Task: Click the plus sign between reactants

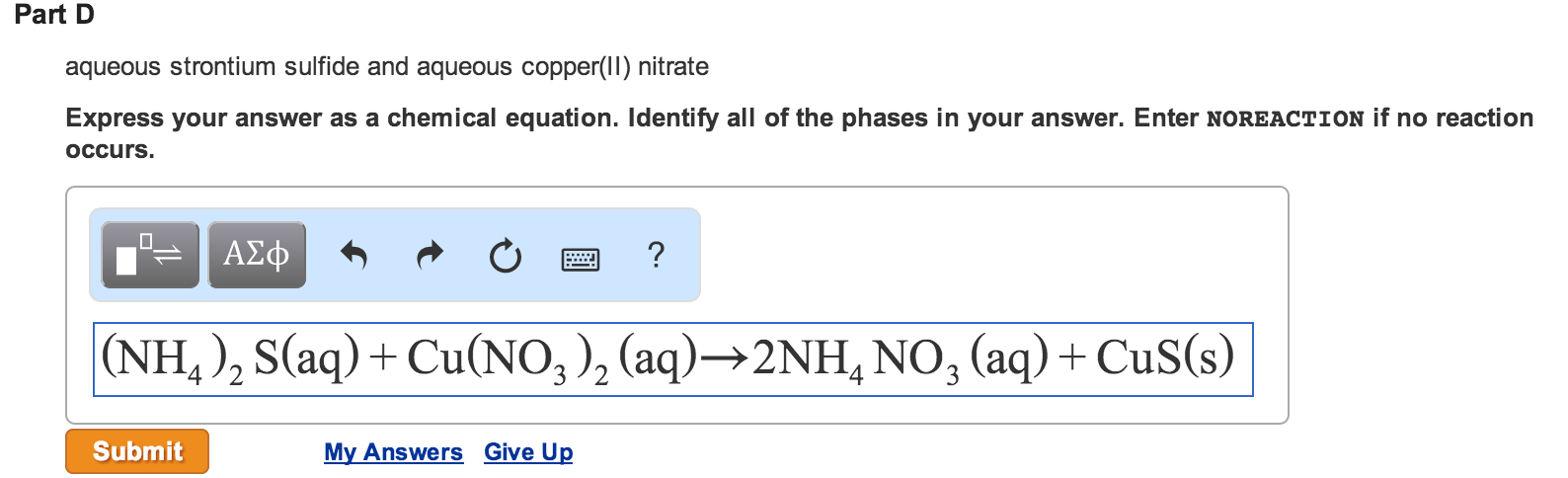Action: (383, 358)
